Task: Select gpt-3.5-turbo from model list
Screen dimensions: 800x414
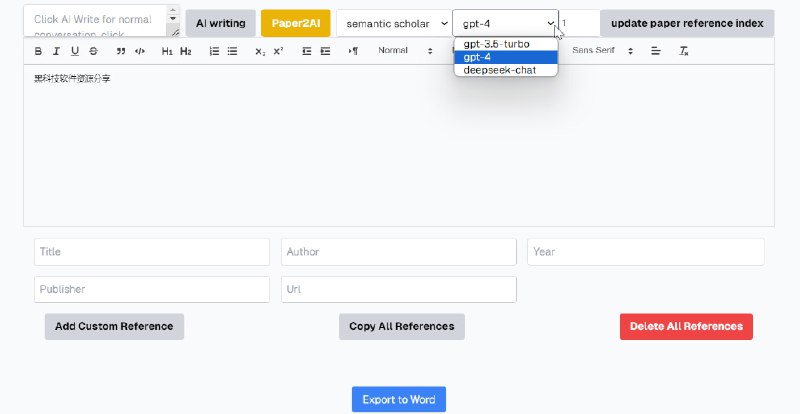Action: click(x=497, y=44)
